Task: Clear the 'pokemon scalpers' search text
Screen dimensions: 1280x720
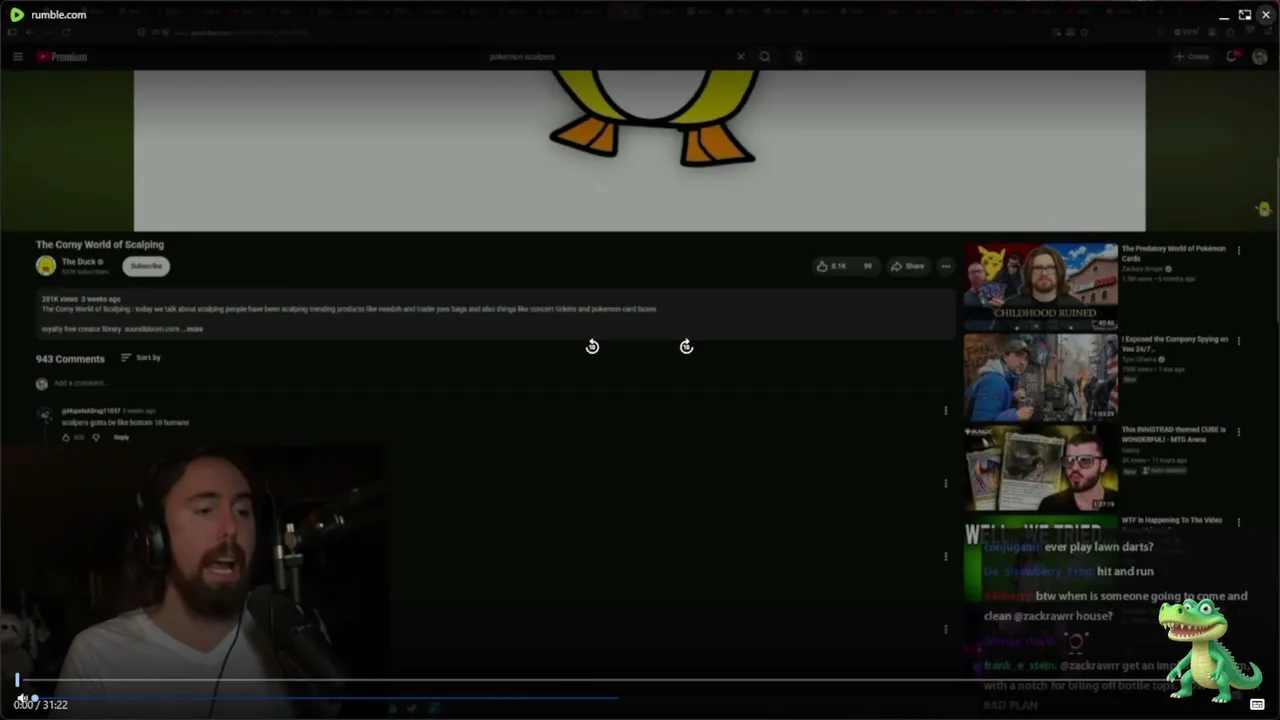Action: coord(740,57)
